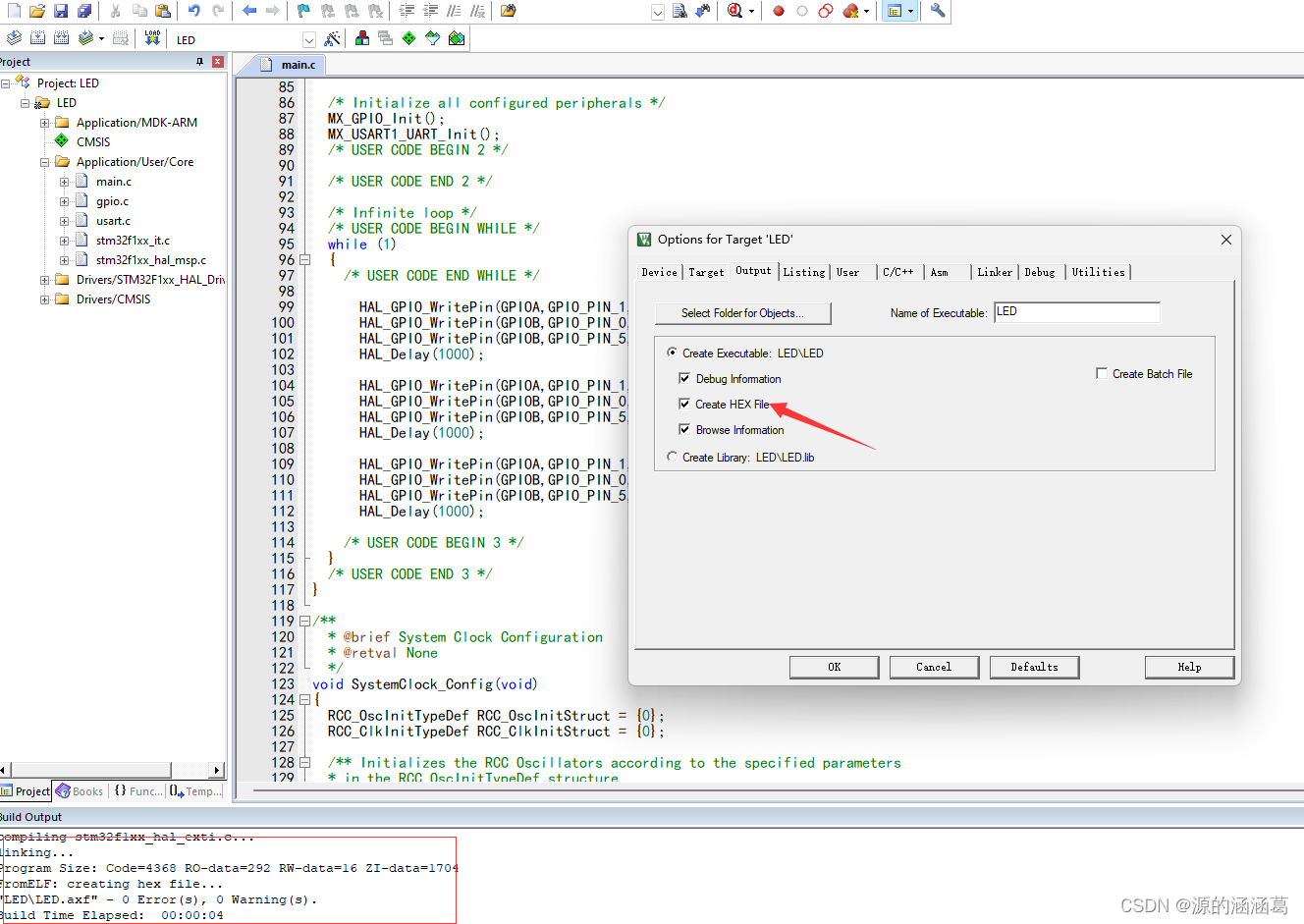Select Create Executable radio button
Image resolution: width=1304 pixels, height=924 pixels.
pyautogui.click(x=672, y=353)
